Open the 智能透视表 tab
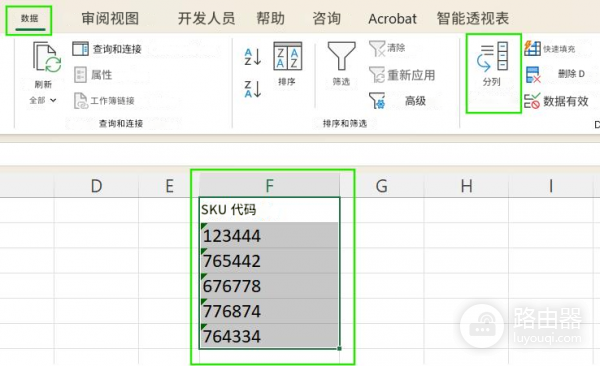 (473, 18)
